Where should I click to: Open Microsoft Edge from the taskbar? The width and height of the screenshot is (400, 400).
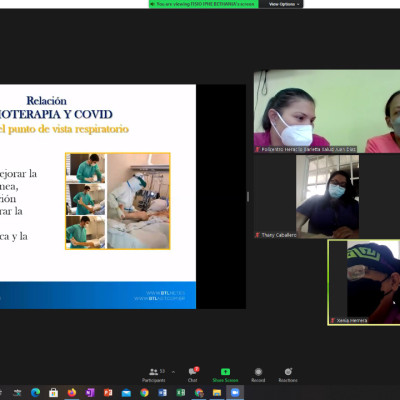[35, 393]
